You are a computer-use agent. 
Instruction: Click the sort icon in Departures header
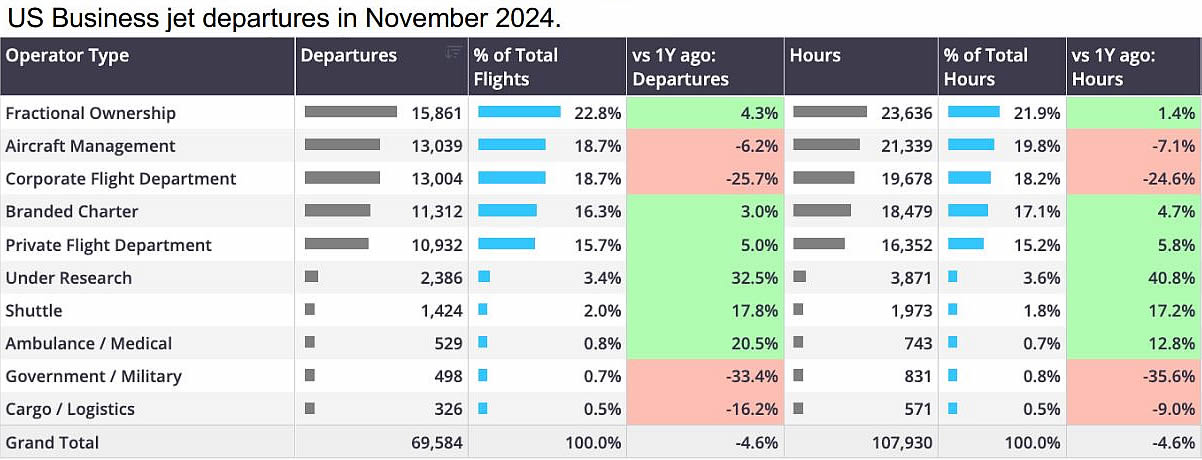453,53
